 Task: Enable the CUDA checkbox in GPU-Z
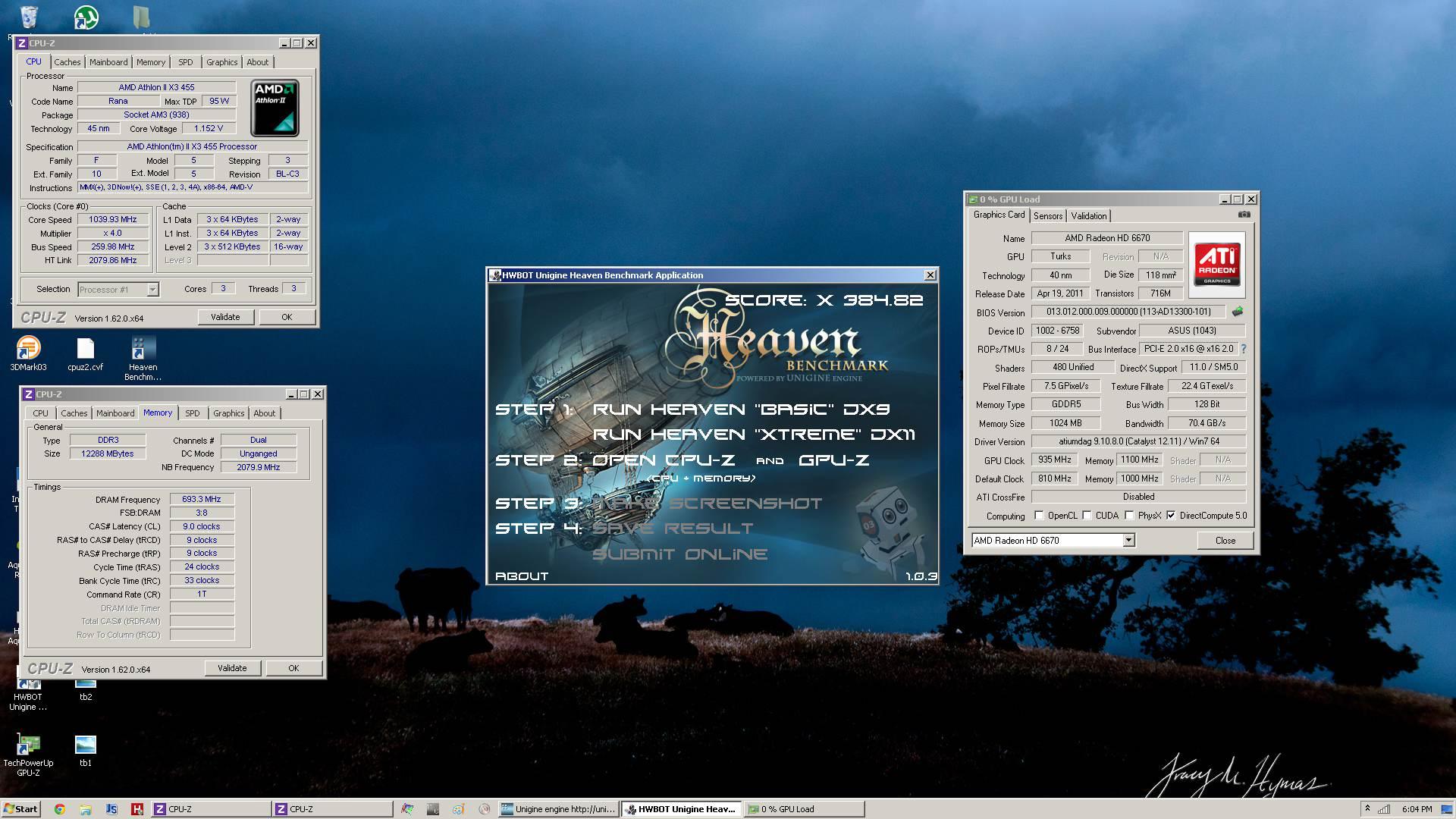pyautogui.click(x=1087, y=515)
